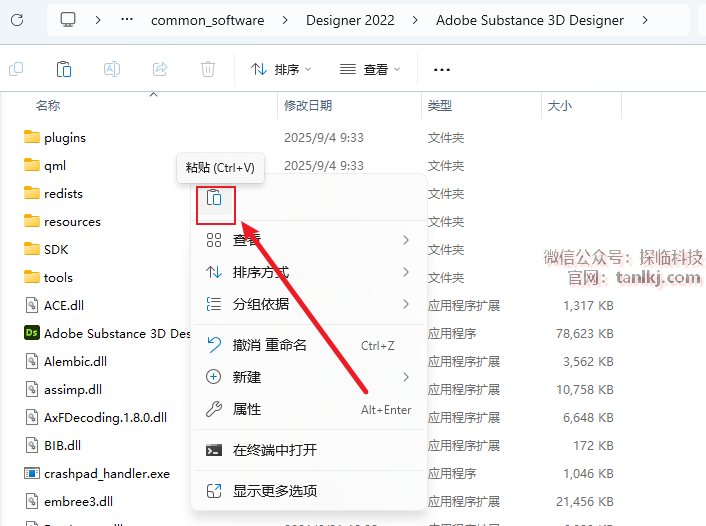706x526 pixels.
Task: Click the toolbar Share icon
Action: (x=160, y=69)
